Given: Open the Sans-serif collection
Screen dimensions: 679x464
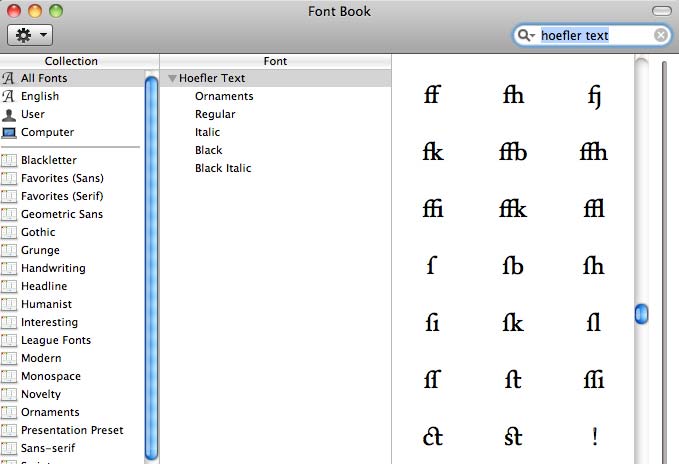Looking at the screenshot, I should coord(72,448).
